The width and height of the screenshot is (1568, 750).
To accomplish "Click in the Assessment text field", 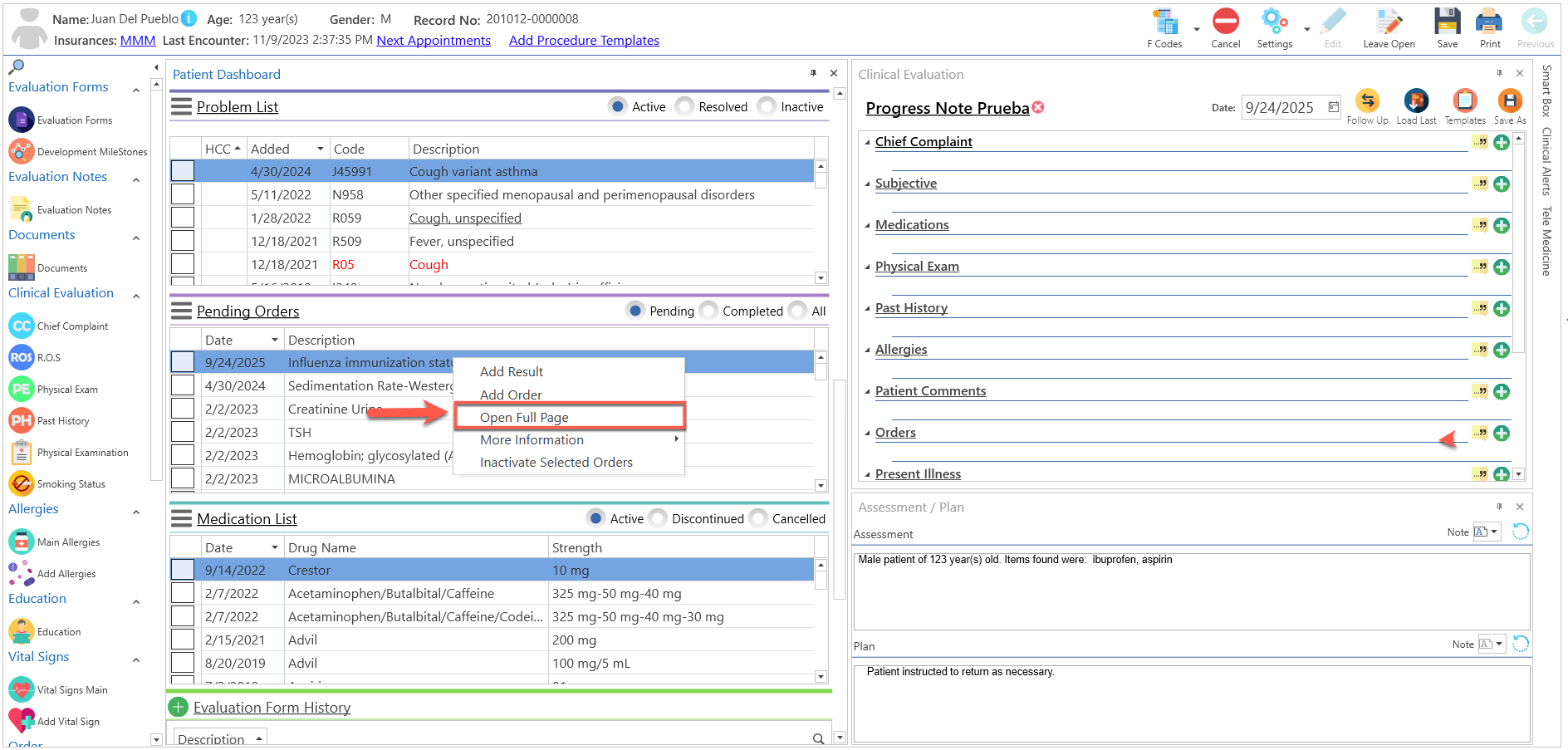I will click(1192, 591).
